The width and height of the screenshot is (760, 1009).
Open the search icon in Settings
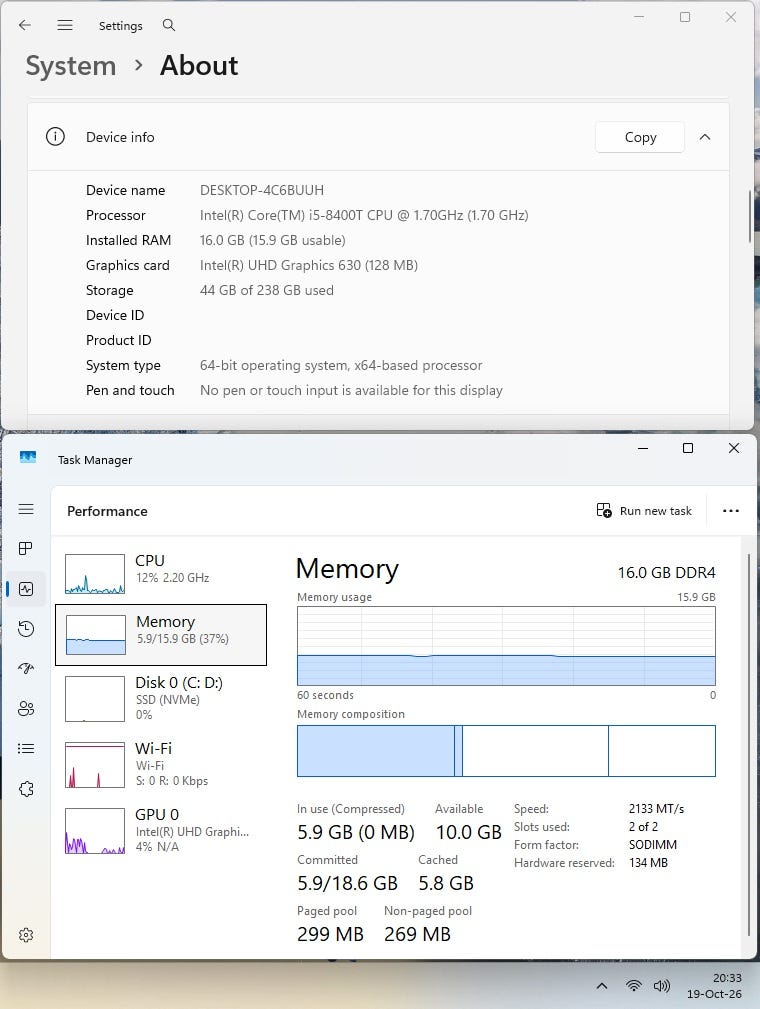169,25
